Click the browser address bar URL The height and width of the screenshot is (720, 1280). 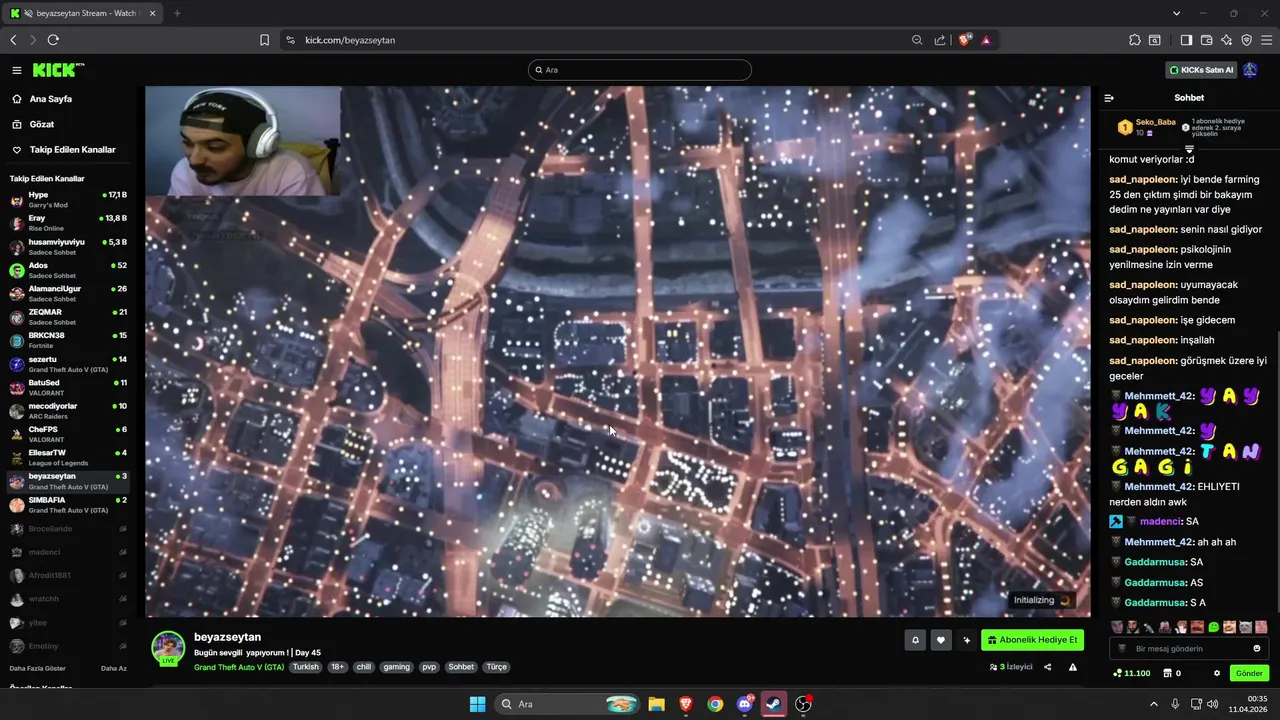click(350, 40)
